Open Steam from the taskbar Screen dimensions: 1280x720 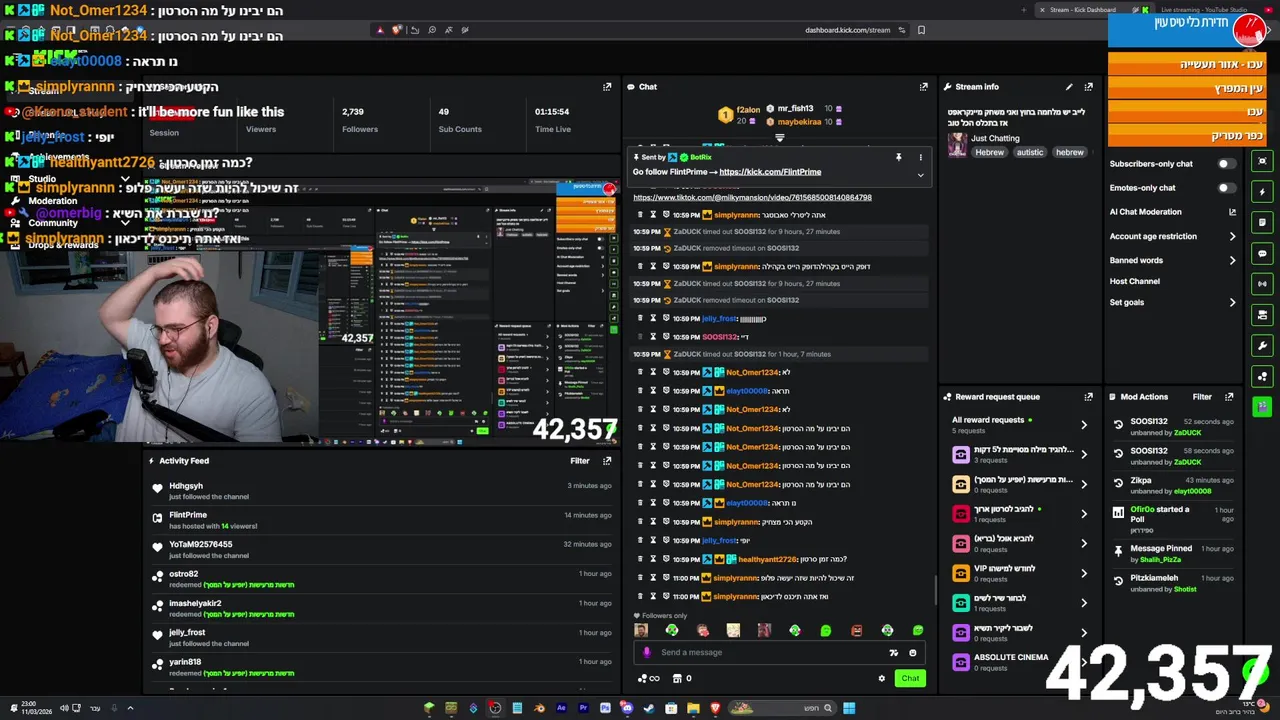(x=649, y=708)
